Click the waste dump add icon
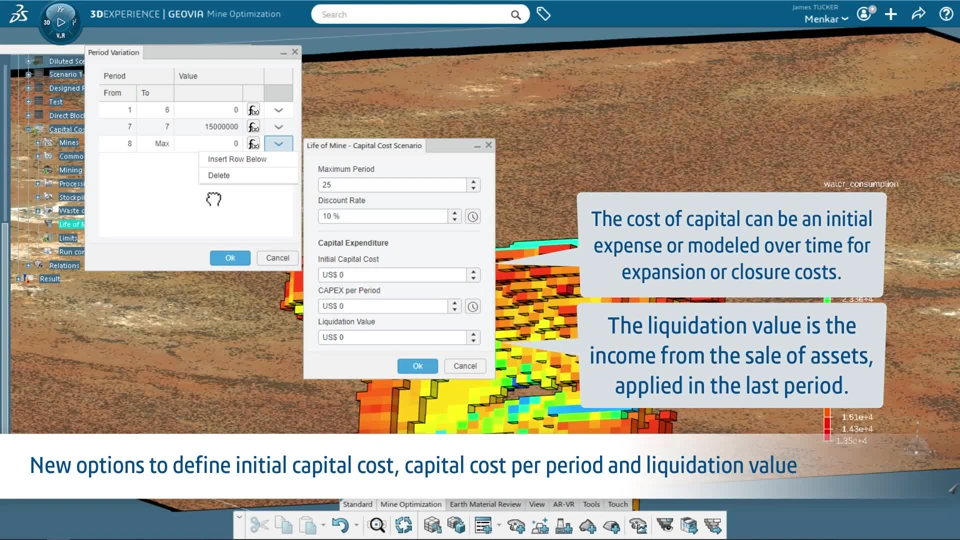Viewport: 960px width, 540px height. 611,525
